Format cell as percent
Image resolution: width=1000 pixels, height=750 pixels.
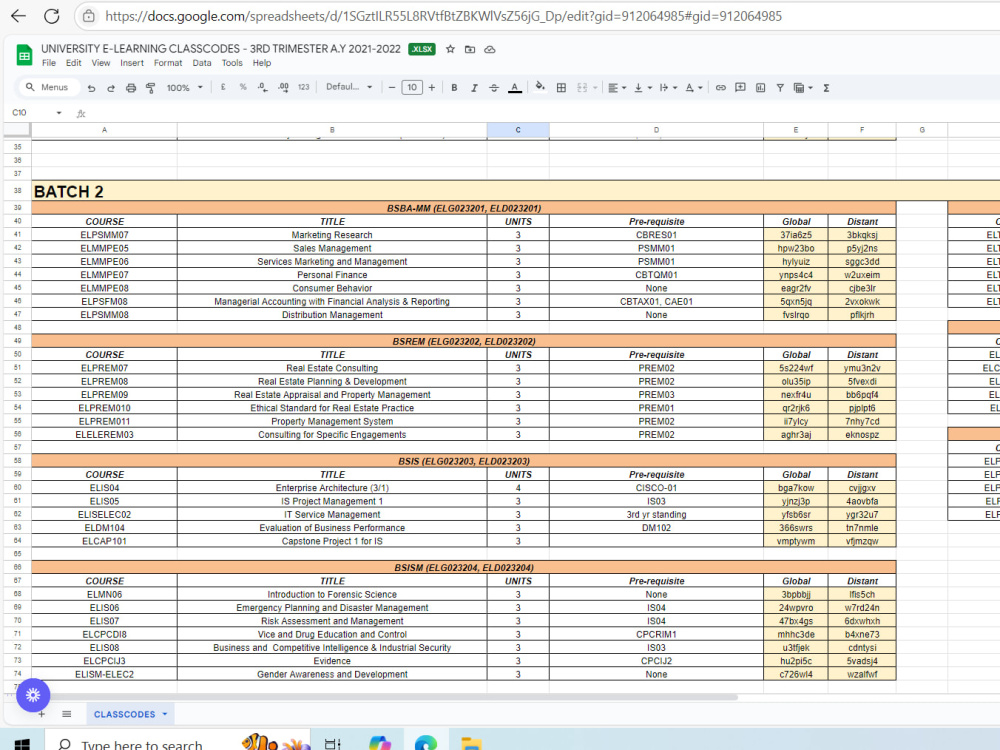[243, 87]
